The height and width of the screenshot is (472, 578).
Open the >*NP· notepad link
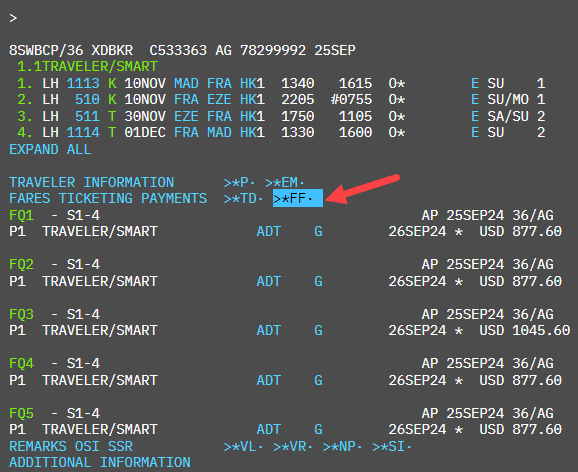pyautogui.click(x=342, y=447)
